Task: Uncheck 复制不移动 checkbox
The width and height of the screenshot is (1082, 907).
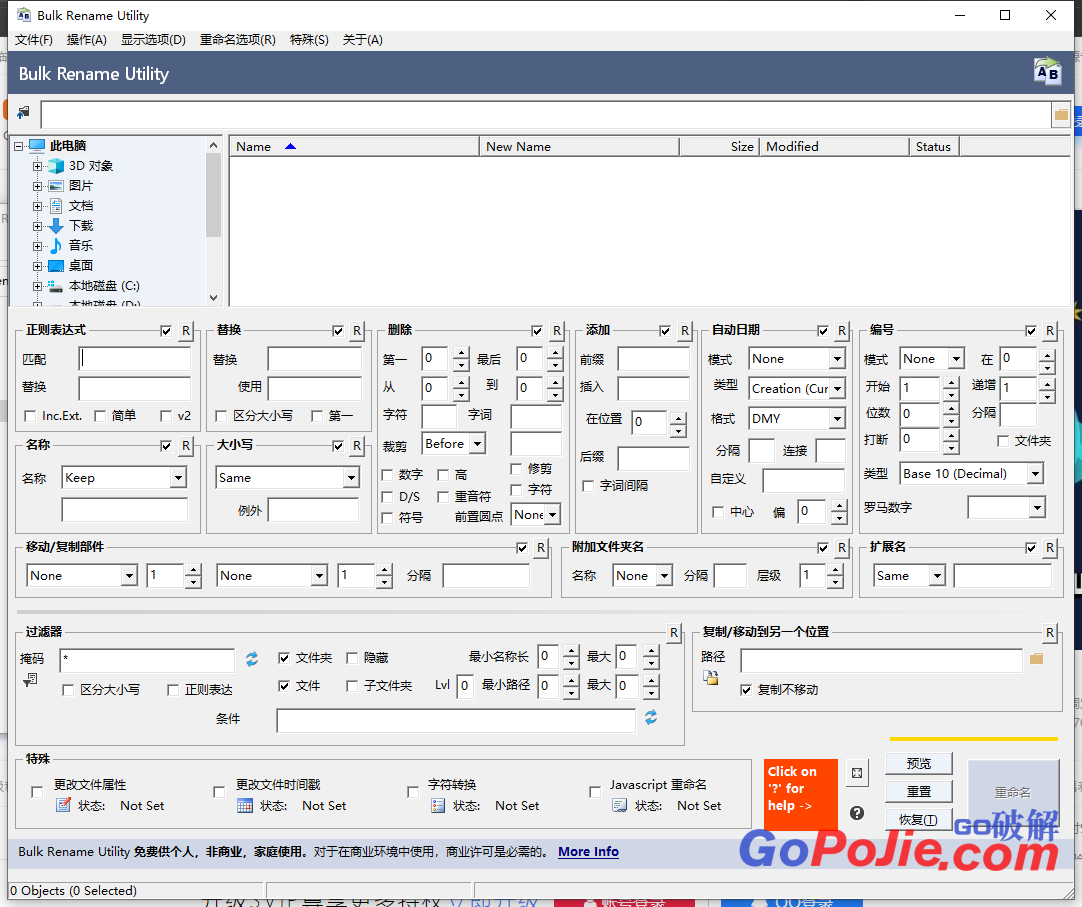Action: tap(746, 690)
